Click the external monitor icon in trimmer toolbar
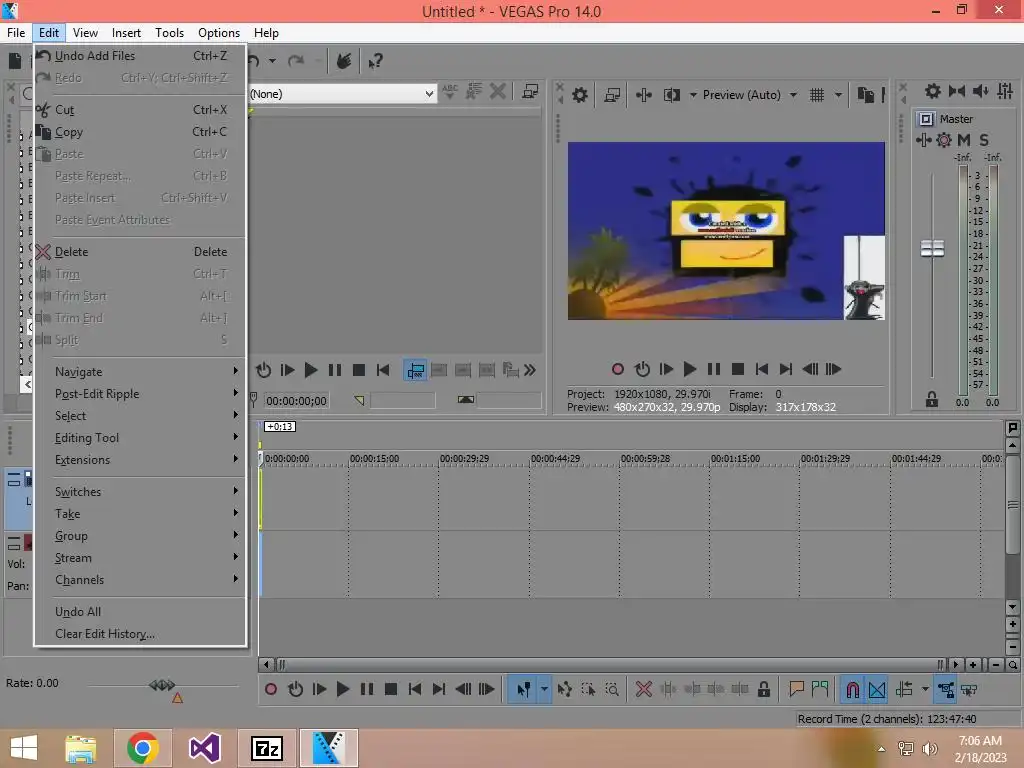Viewport: 1024px width, 768px height. pyautogui.click(x=530, y=92)
